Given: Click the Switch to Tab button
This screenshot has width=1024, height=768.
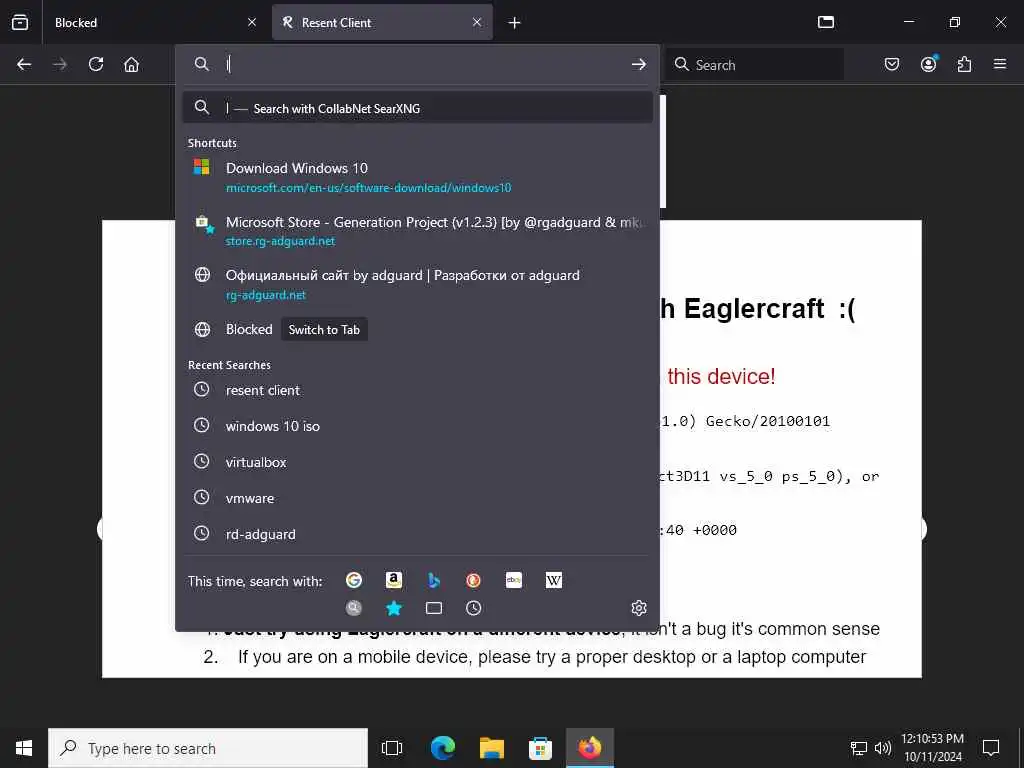Looking at the screenshot, I should (324, 329).
